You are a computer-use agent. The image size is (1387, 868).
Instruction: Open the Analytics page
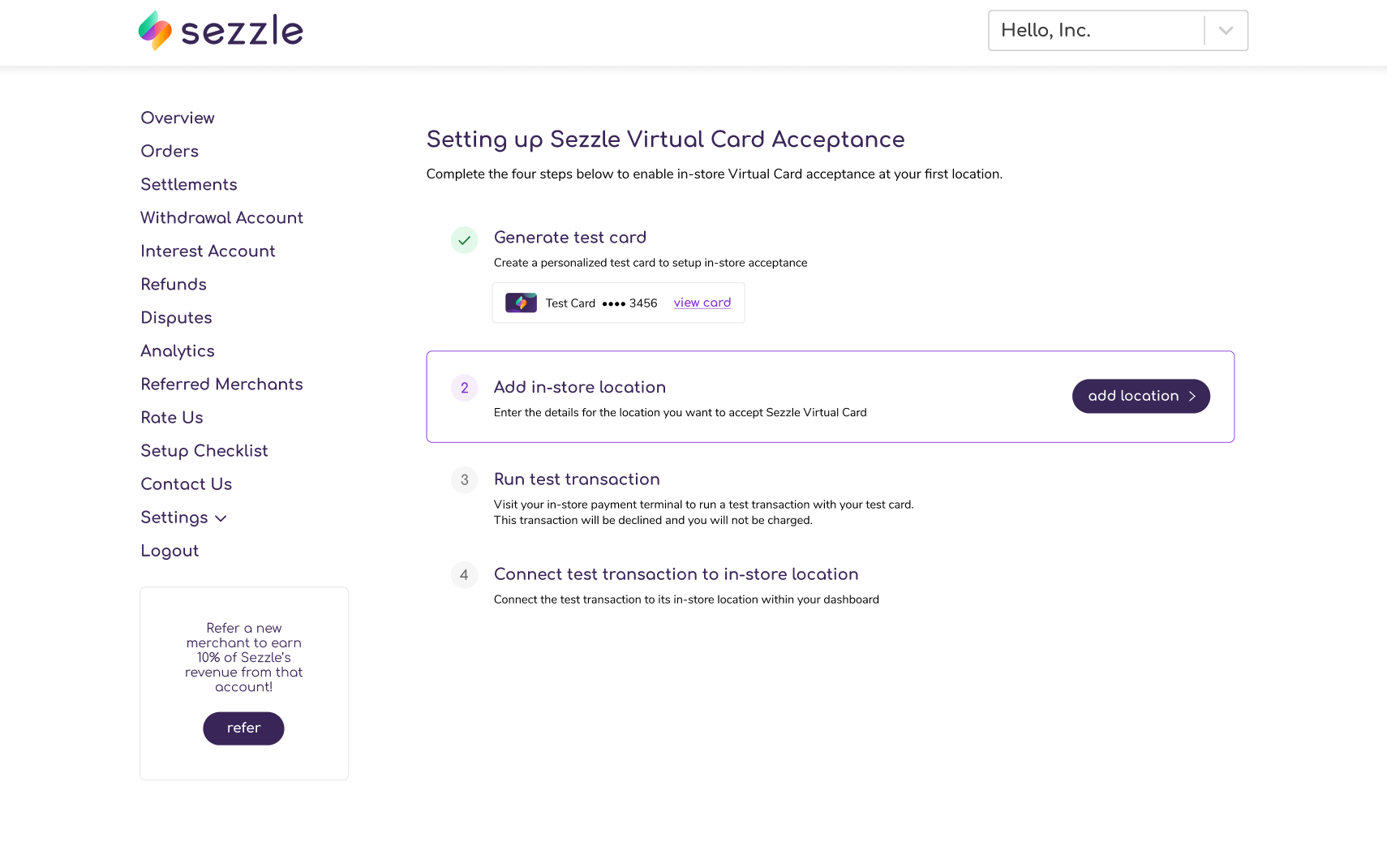pos(178,351)
